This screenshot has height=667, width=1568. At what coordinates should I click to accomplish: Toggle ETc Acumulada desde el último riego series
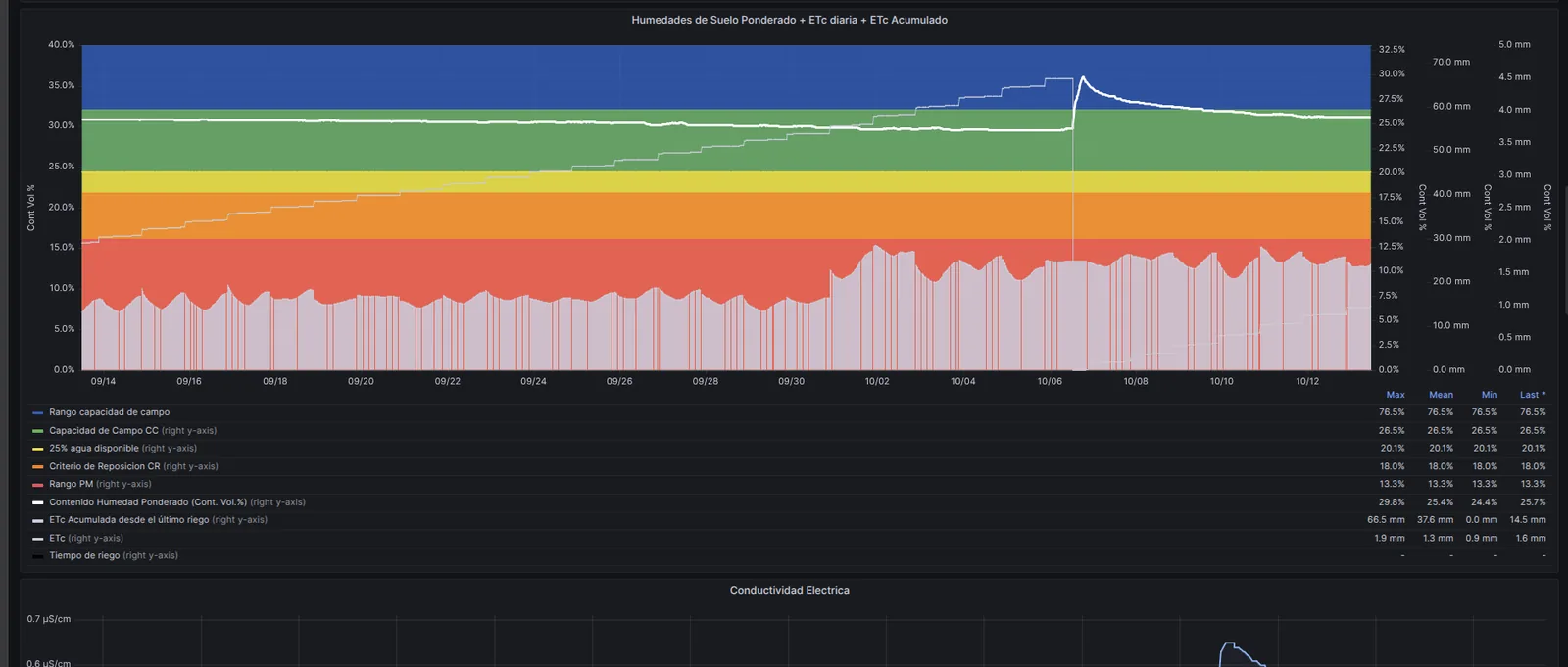pyautogui.click(x=129, y=520)
